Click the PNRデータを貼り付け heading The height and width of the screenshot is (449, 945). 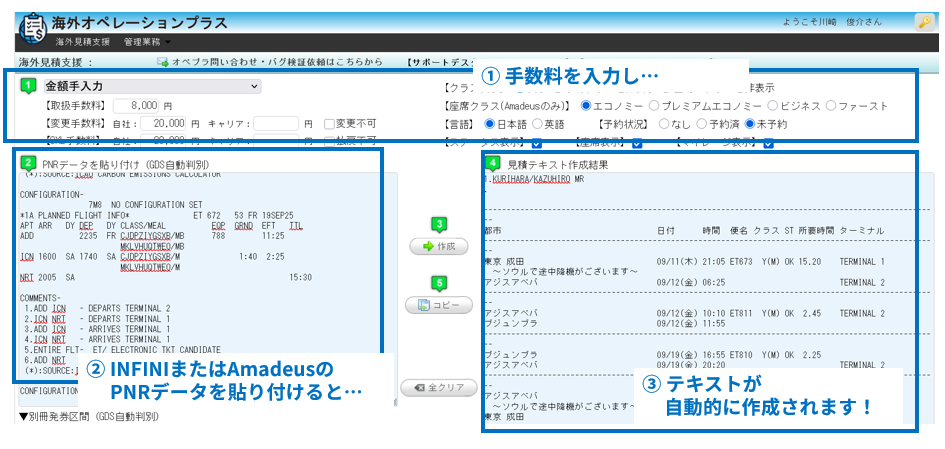pyautogui.click(x=127, y=164)
